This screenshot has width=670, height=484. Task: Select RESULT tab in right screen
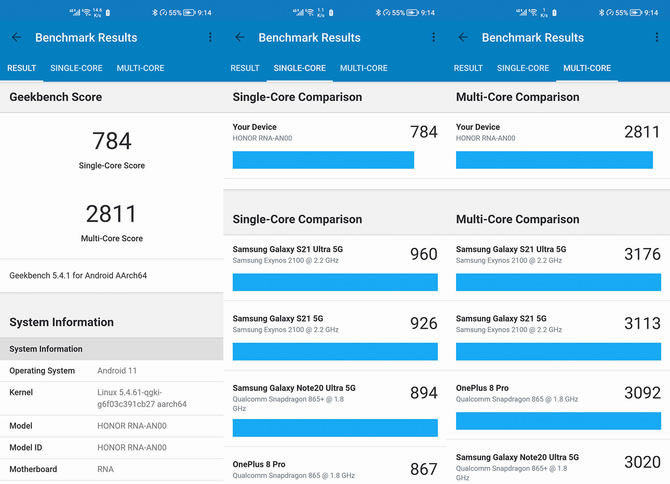pyautogui.click(x=468, y=68)
